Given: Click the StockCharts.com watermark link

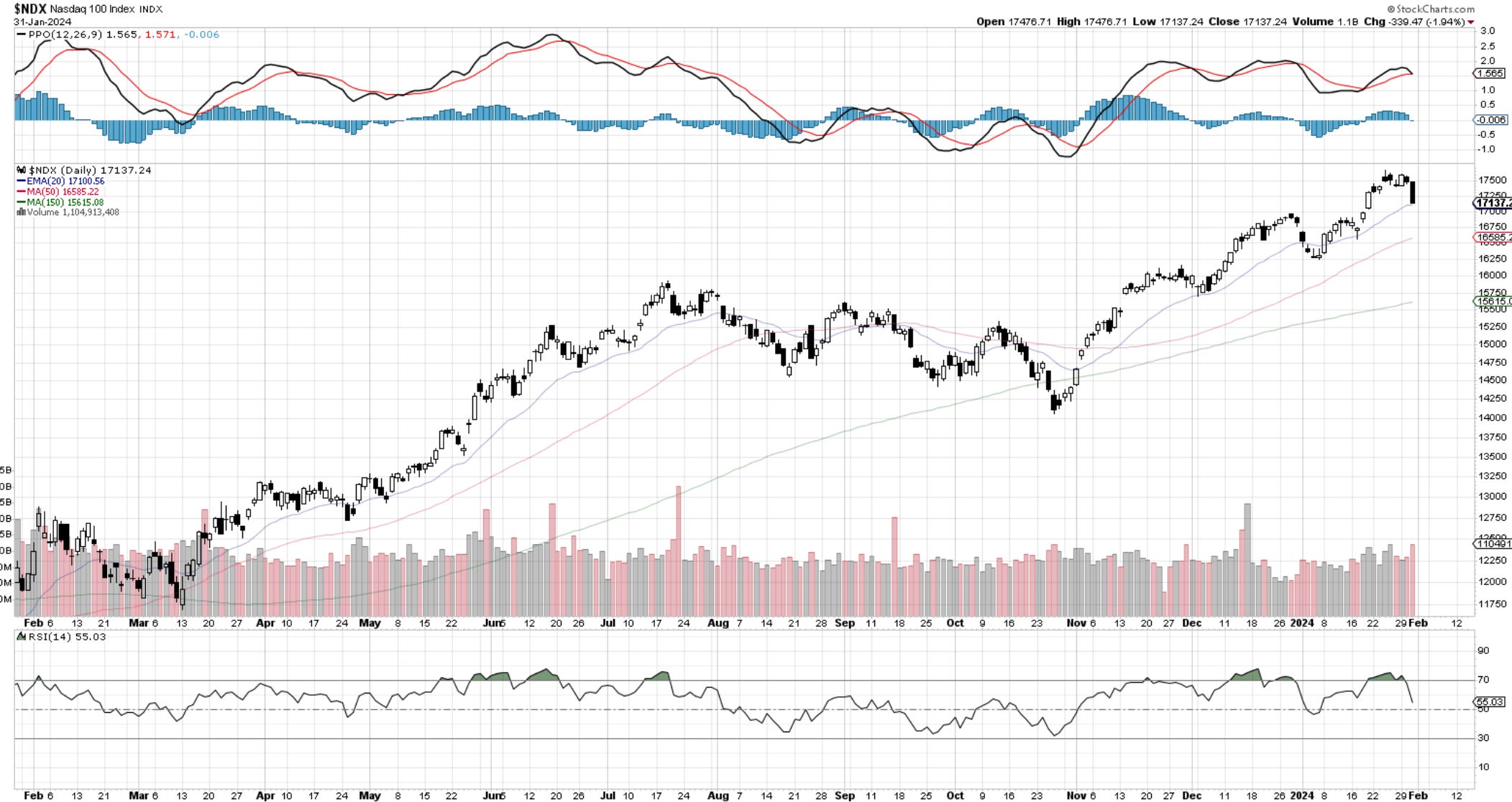Looking at the screenshot, I should [x=1435, y=9].
